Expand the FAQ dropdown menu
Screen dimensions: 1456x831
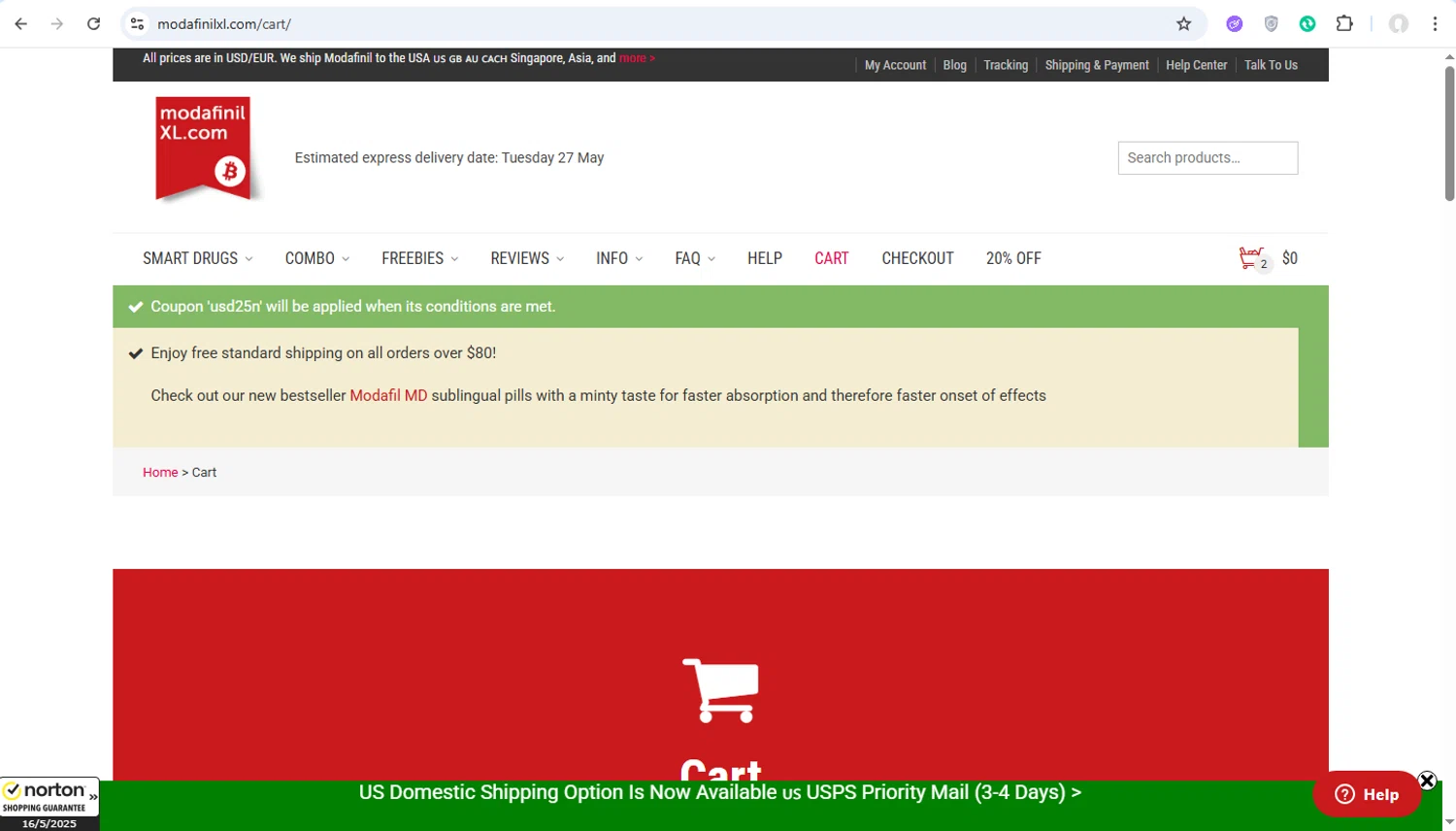point(695,258)
